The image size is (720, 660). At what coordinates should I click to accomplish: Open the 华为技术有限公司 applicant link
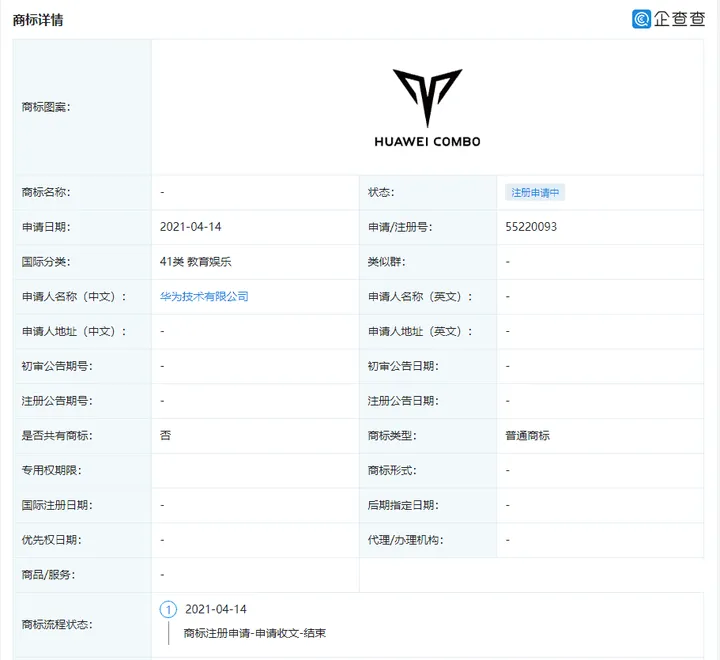[204, 297]
